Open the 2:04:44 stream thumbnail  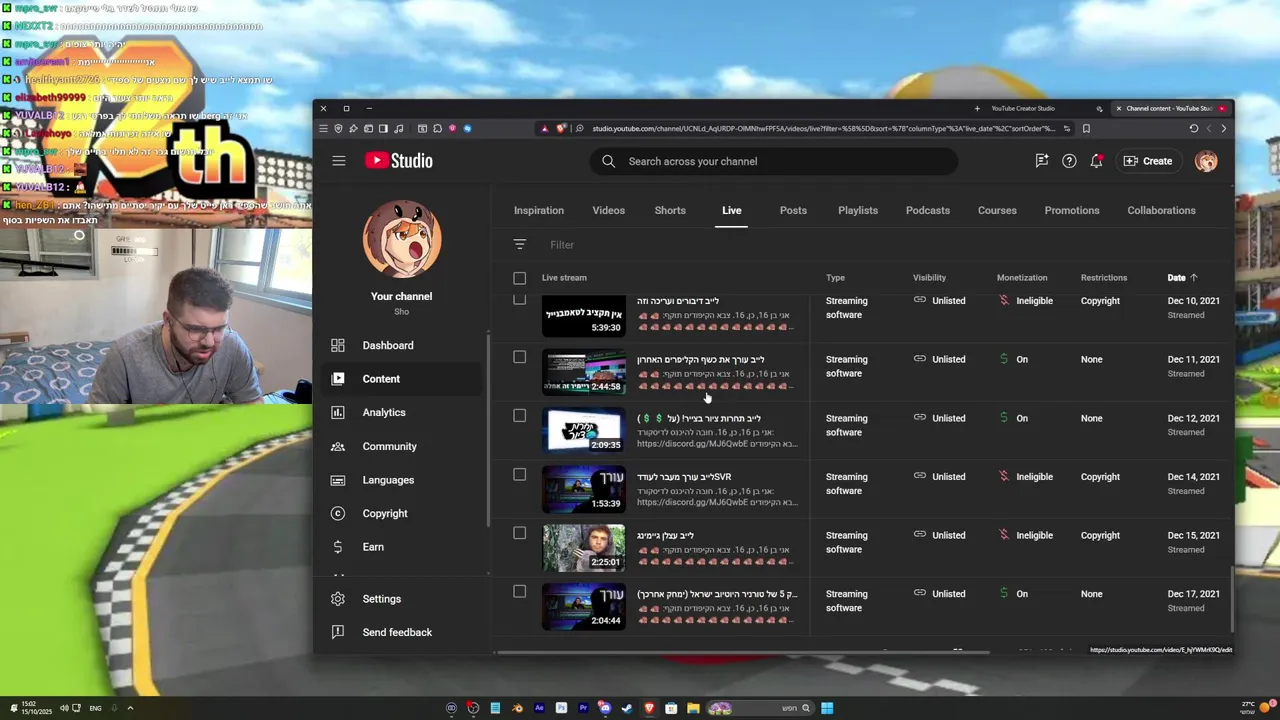point(584,606)
